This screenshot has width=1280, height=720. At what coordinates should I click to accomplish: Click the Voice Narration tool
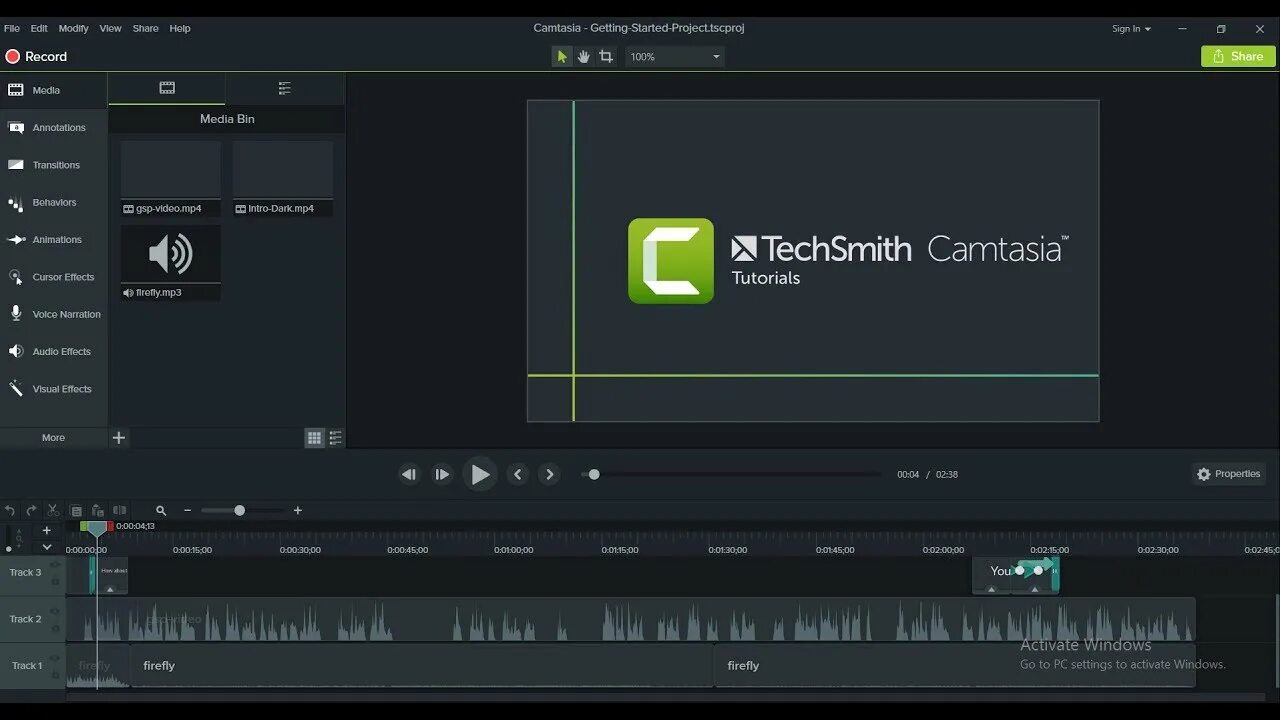(x=54, y=314)
